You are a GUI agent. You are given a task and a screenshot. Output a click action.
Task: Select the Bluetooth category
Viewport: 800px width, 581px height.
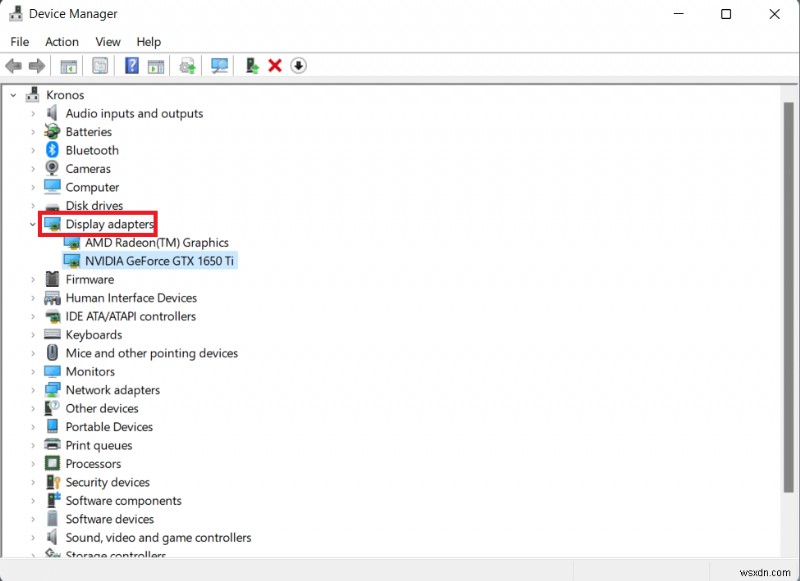pyautogui.click(x=90, y=150)
